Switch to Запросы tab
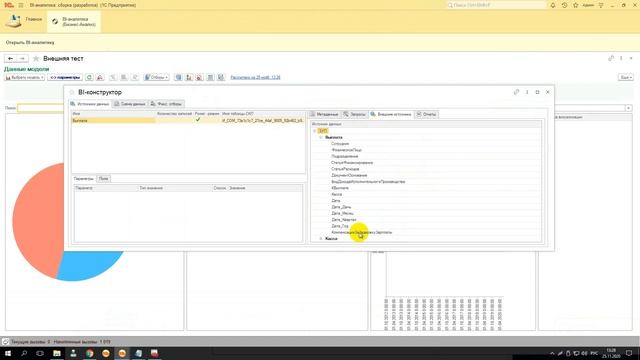 pyautogui.click(x=355, y=114)
